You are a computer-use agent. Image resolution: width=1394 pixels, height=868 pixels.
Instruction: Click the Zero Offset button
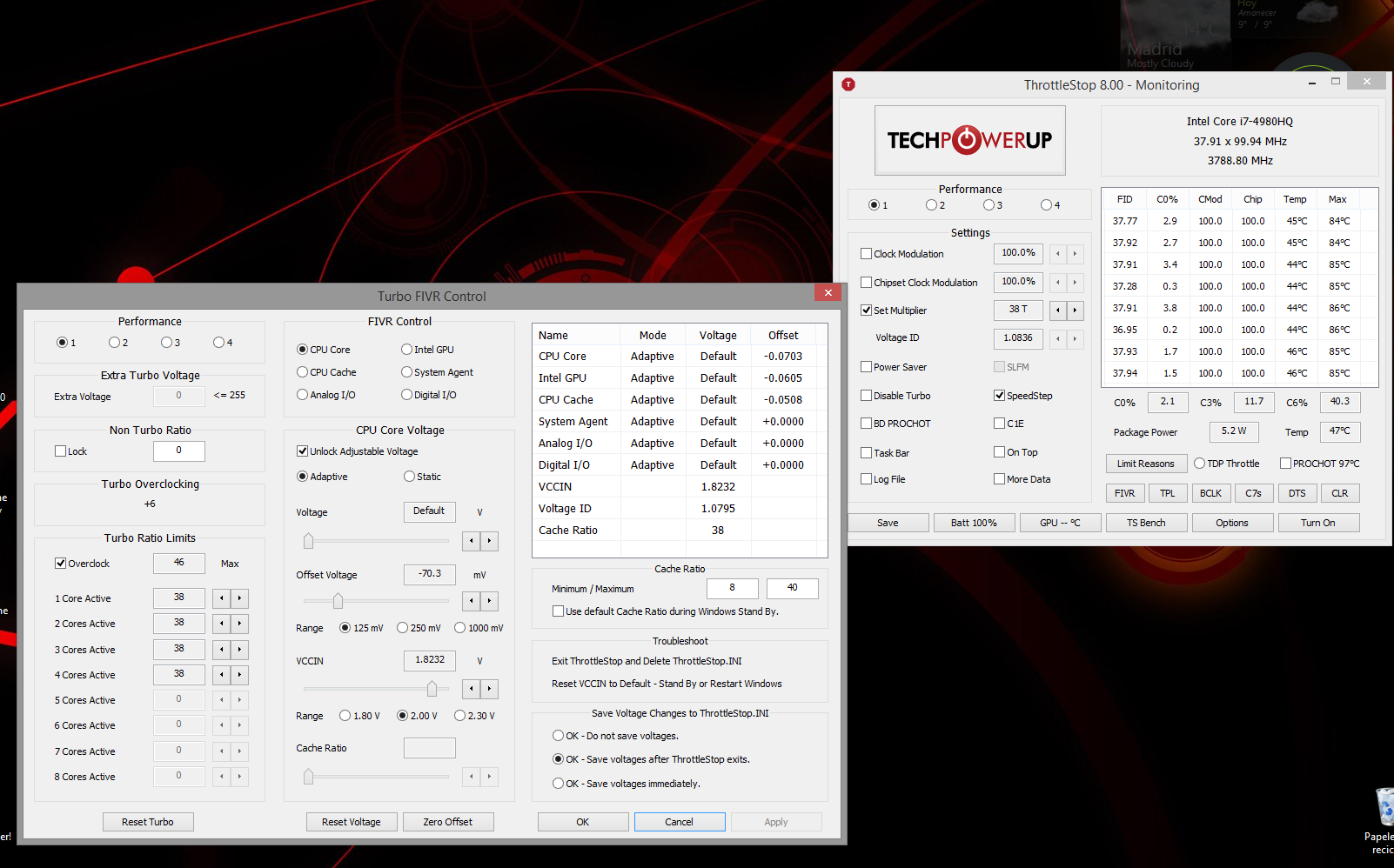448,822
